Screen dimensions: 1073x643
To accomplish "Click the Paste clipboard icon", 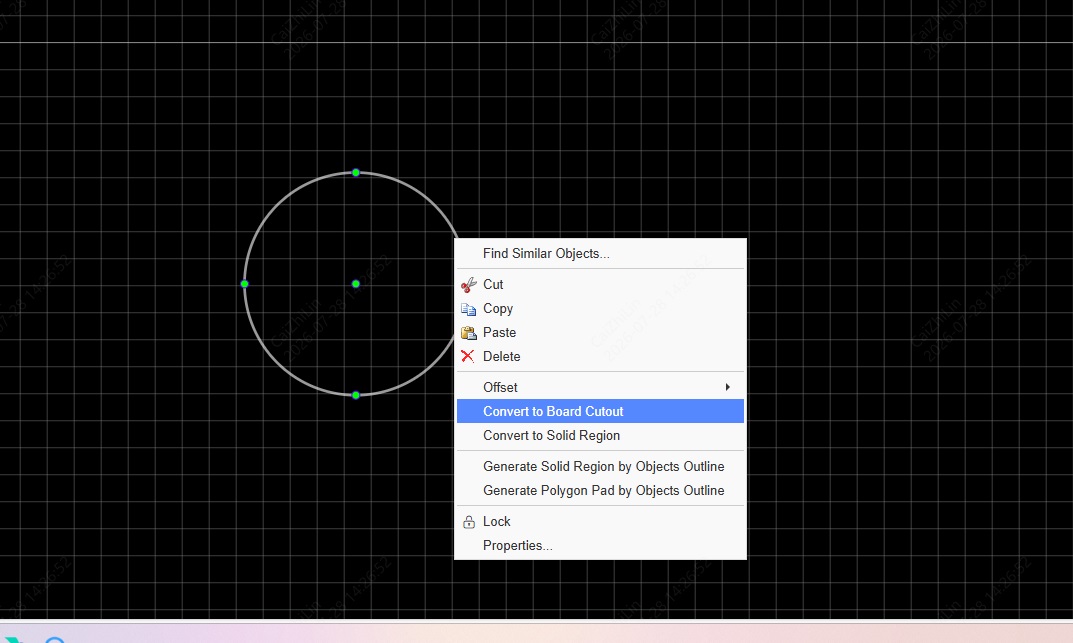I will 469,333.
